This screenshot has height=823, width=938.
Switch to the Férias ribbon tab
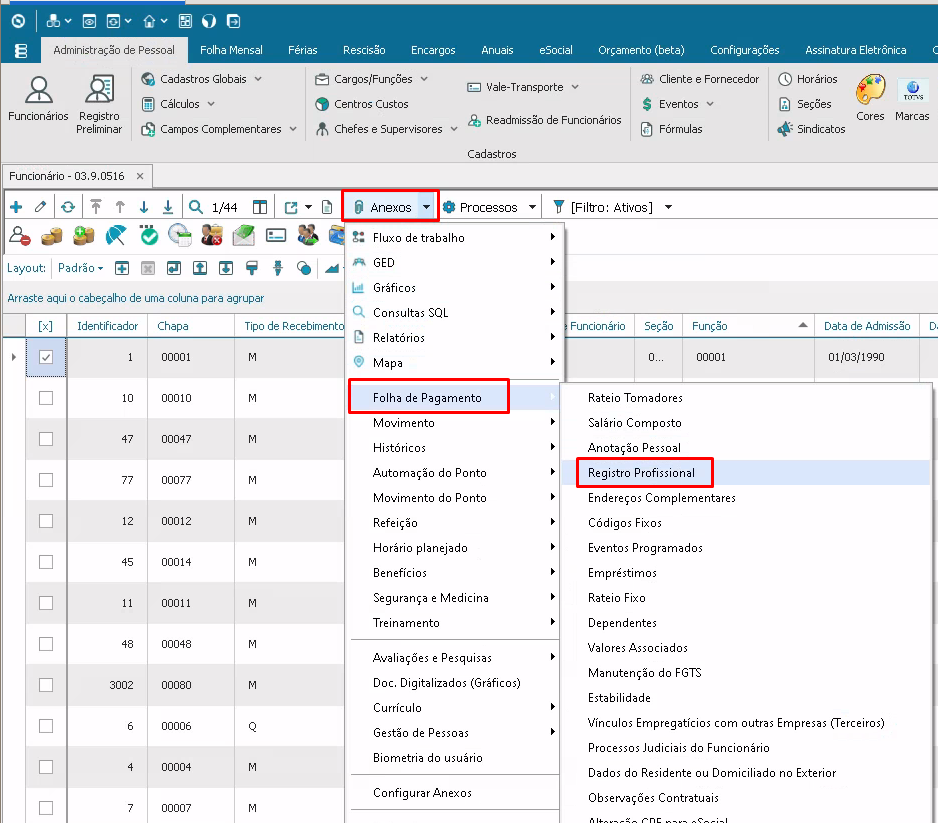pyautogui.click(x=303, y=50)
